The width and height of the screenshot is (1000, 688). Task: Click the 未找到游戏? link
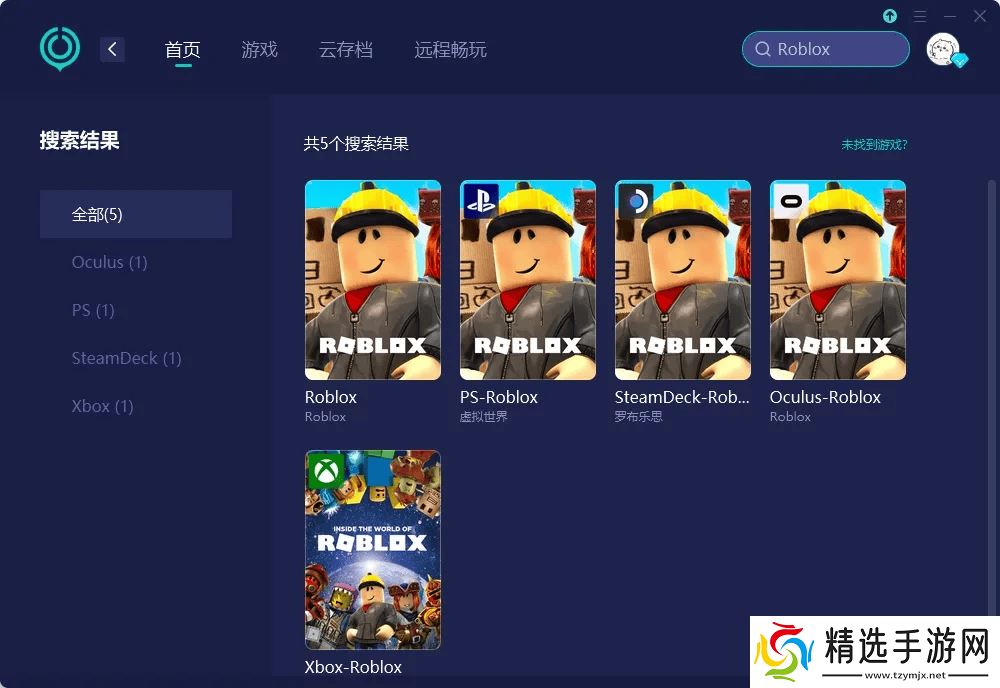874,145
